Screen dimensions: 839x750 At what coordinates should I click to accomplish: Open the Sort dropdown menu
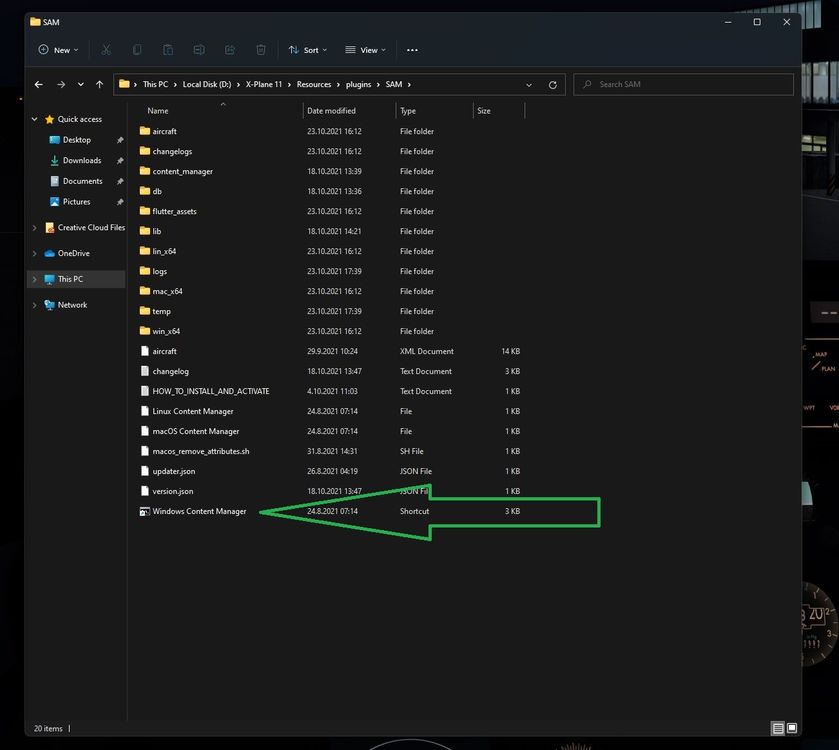click(308, 50)
